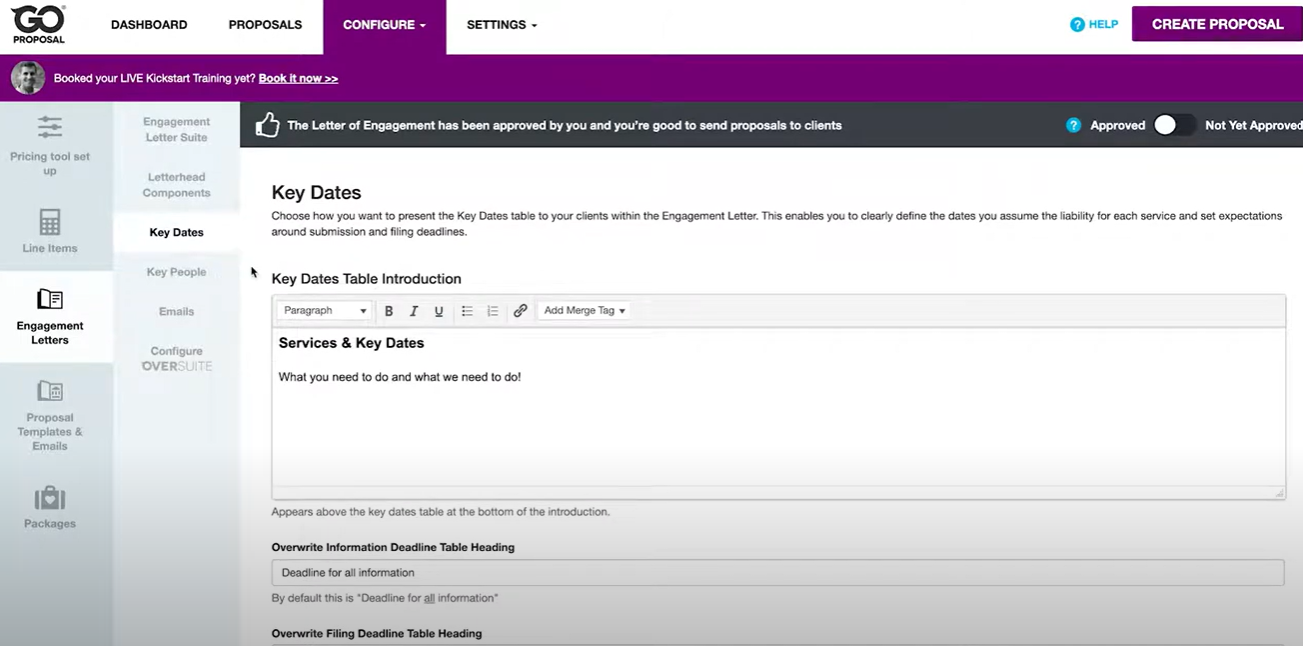1303x646 pixels.
Task: Toggle bold formatting in the editor
Action: (x=388, y=311)
